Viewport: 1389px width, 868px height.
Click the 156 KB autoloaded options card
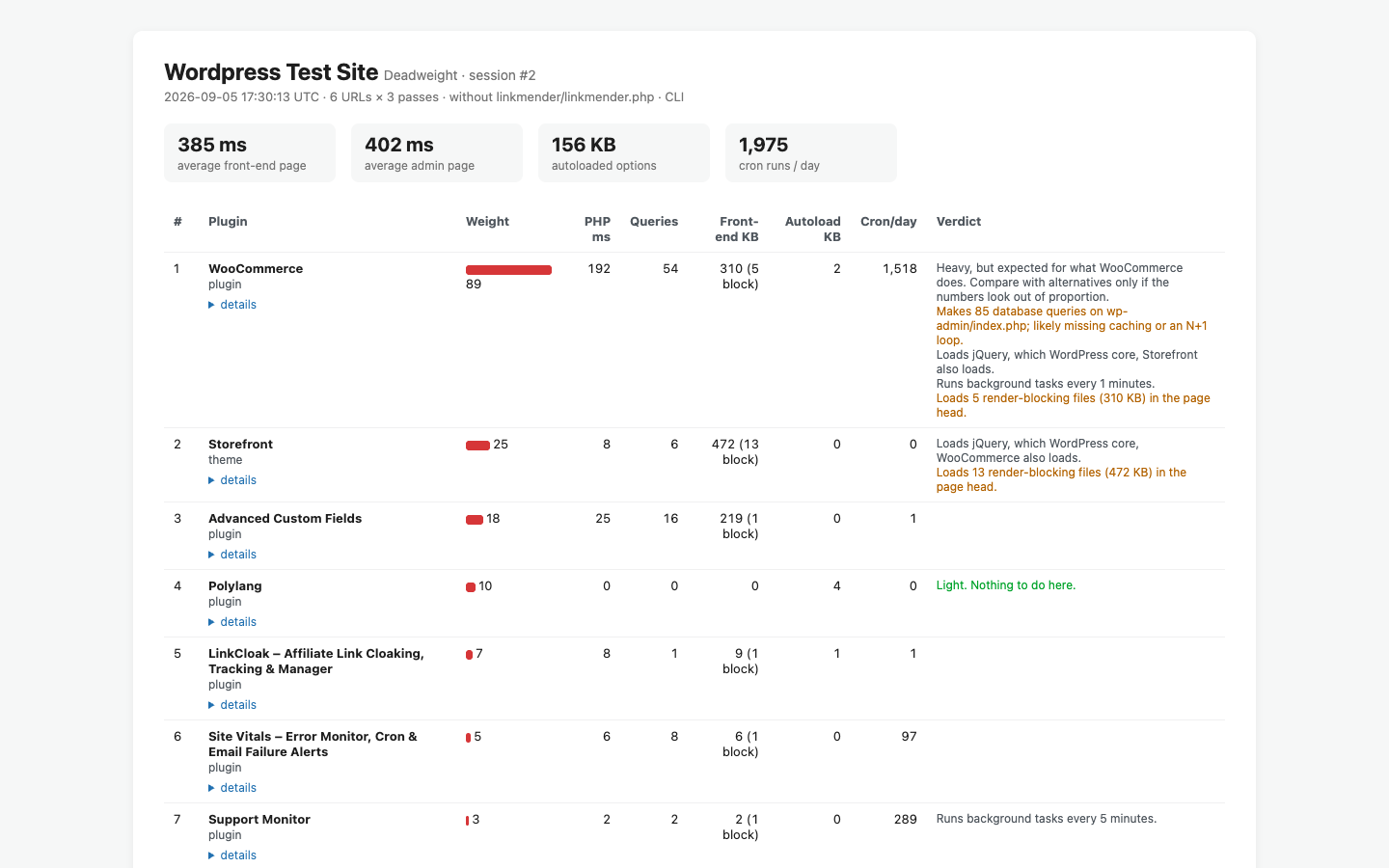[x=624, y=152]
